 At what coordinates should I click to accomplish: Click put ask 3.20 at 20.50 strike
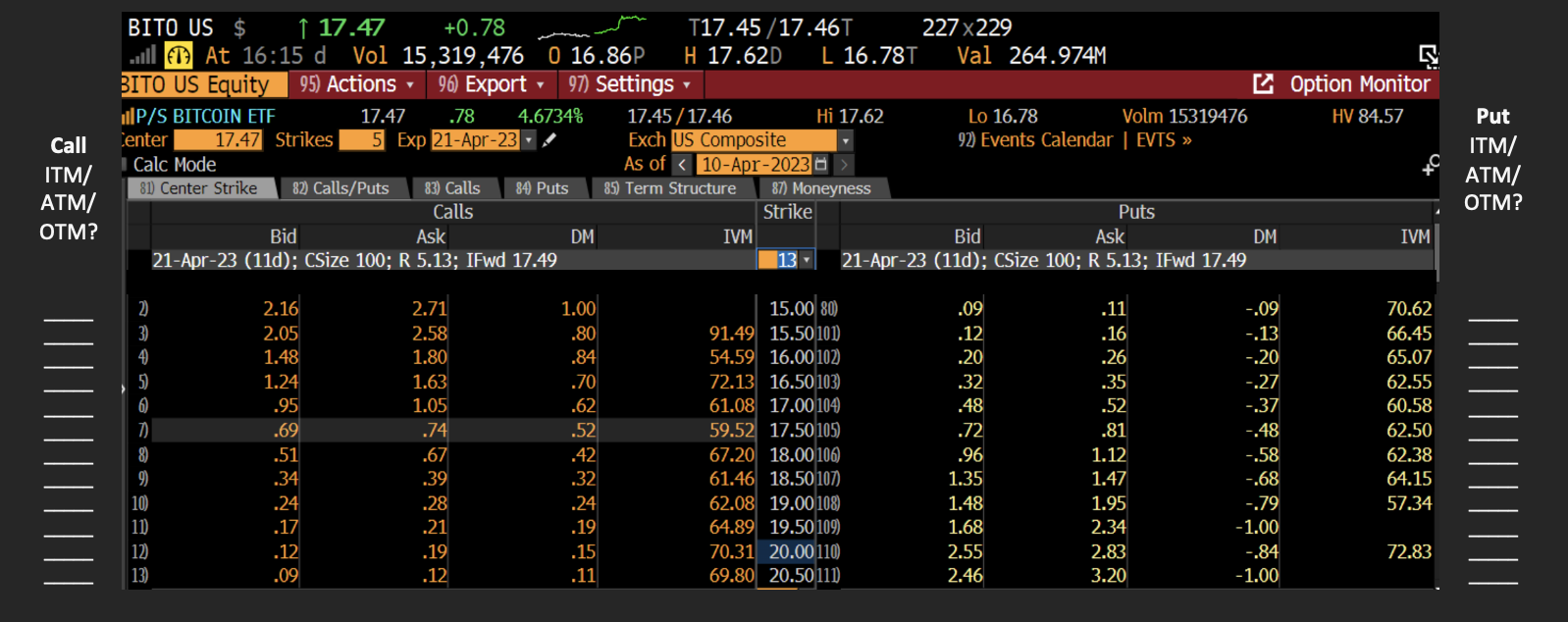(1109, 576)
